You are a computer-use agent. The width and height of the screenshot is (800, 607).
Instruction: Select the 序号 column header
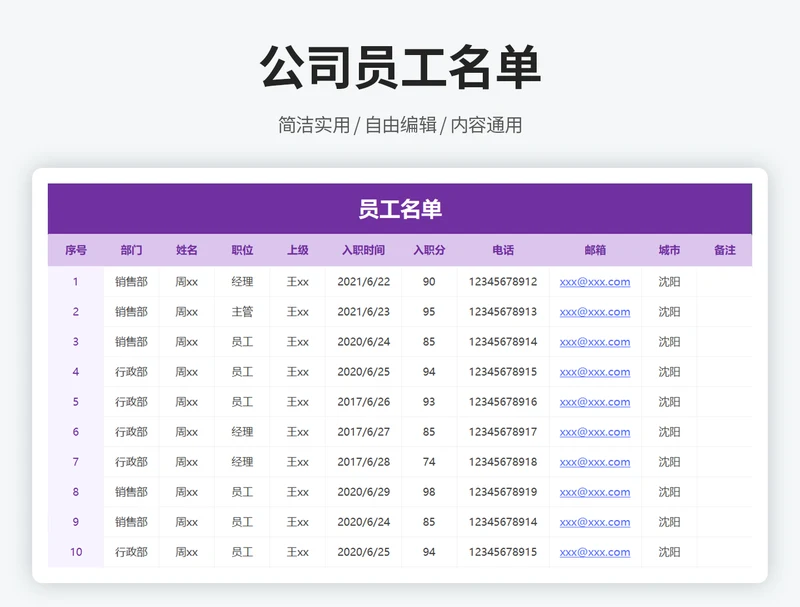pos(76,250)
